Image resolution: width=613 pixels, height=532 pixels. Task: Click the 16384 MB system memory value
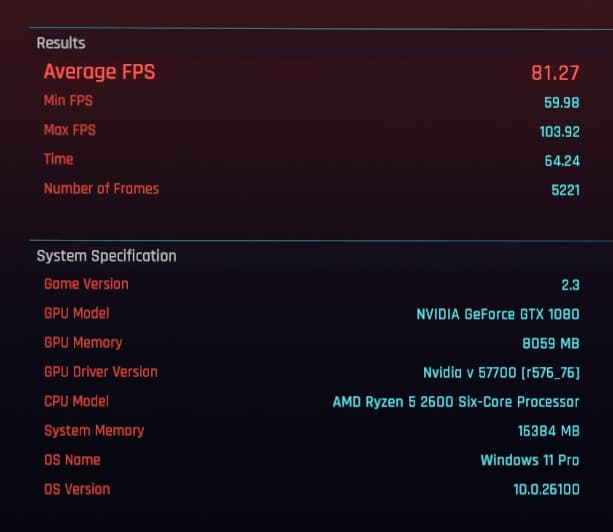548,431
